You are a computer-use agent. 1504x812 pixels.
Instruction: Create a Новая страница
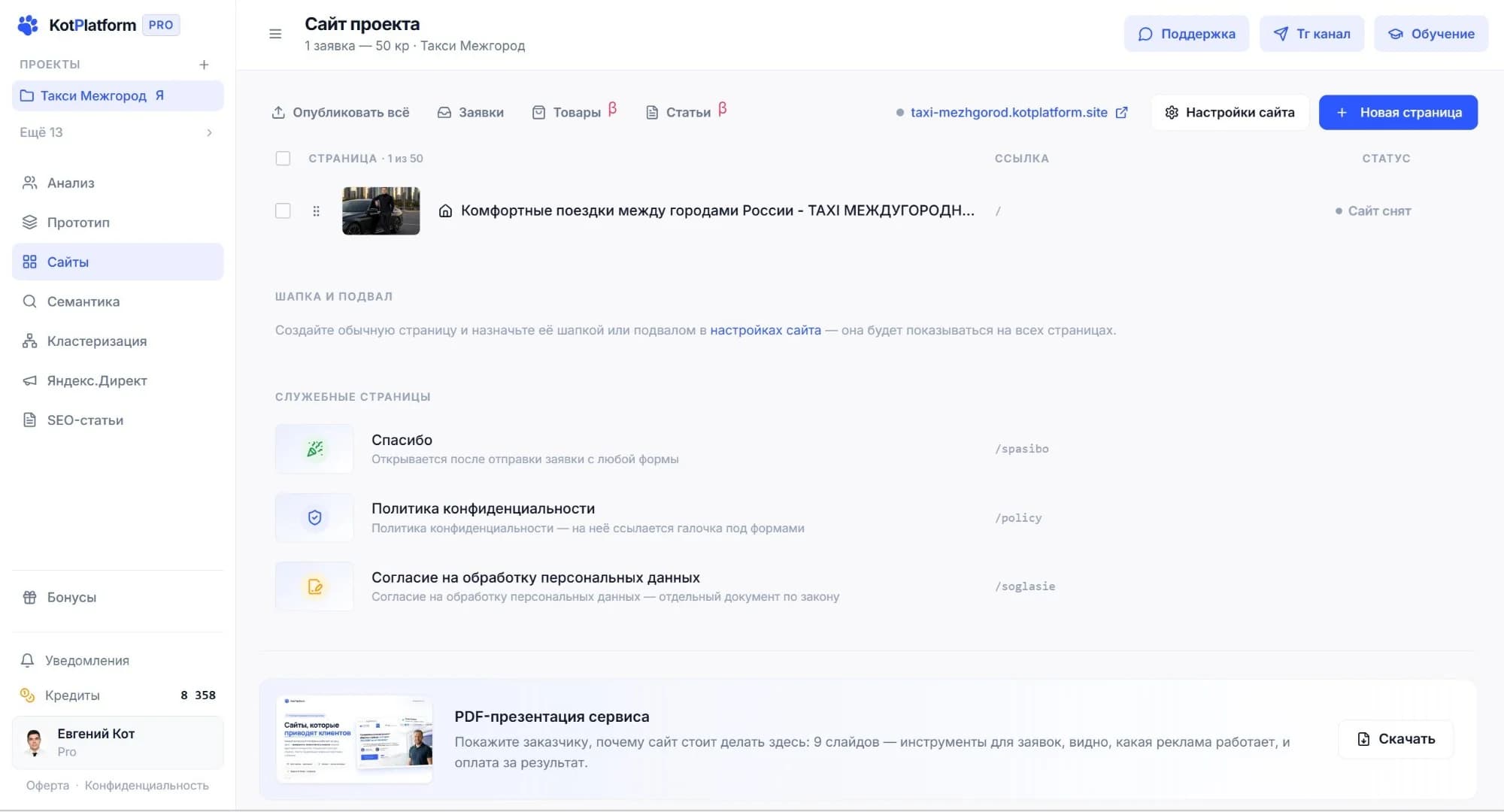pyautogui.click(x=1399, y=113)
